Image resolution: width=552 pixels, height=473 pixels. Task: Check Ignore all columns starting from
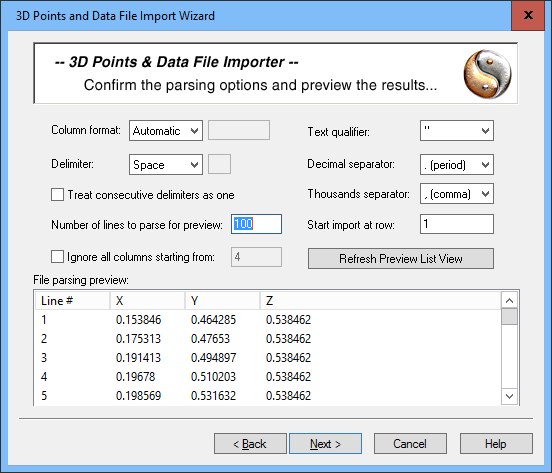[57, 257]
